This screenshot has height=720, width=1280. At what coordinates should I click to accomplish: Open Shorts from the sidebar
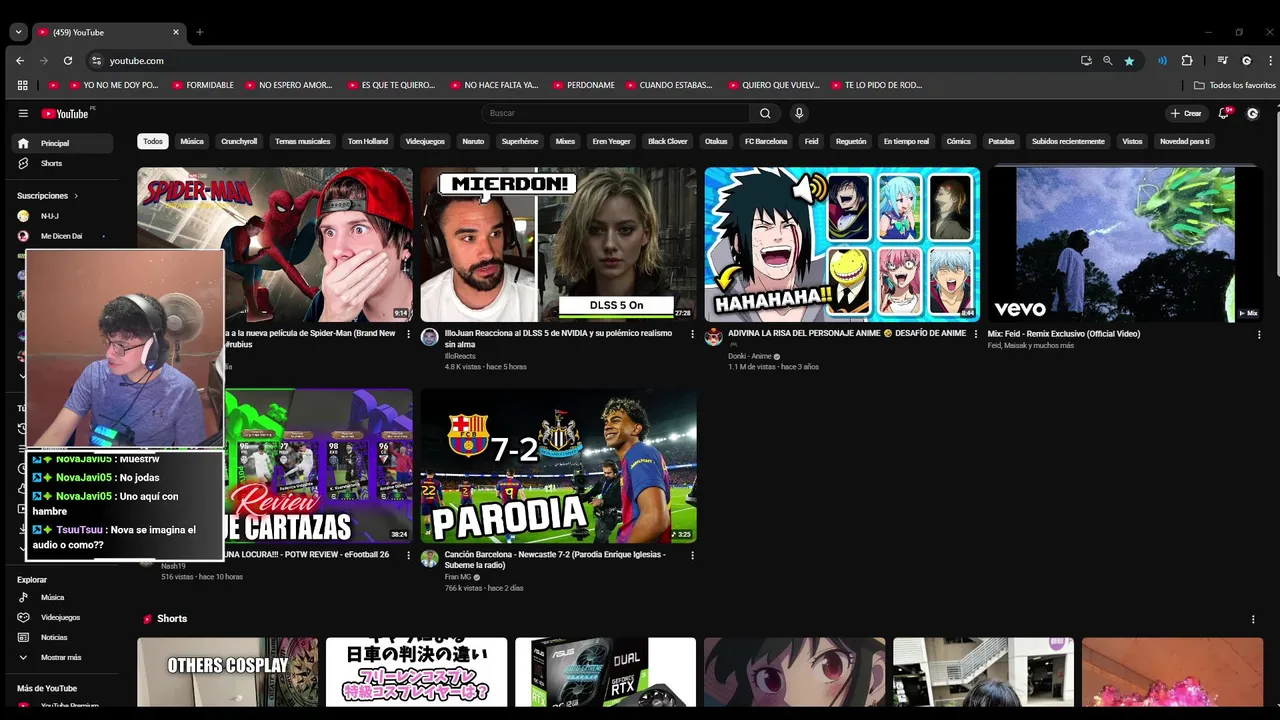tap(51, 163)
